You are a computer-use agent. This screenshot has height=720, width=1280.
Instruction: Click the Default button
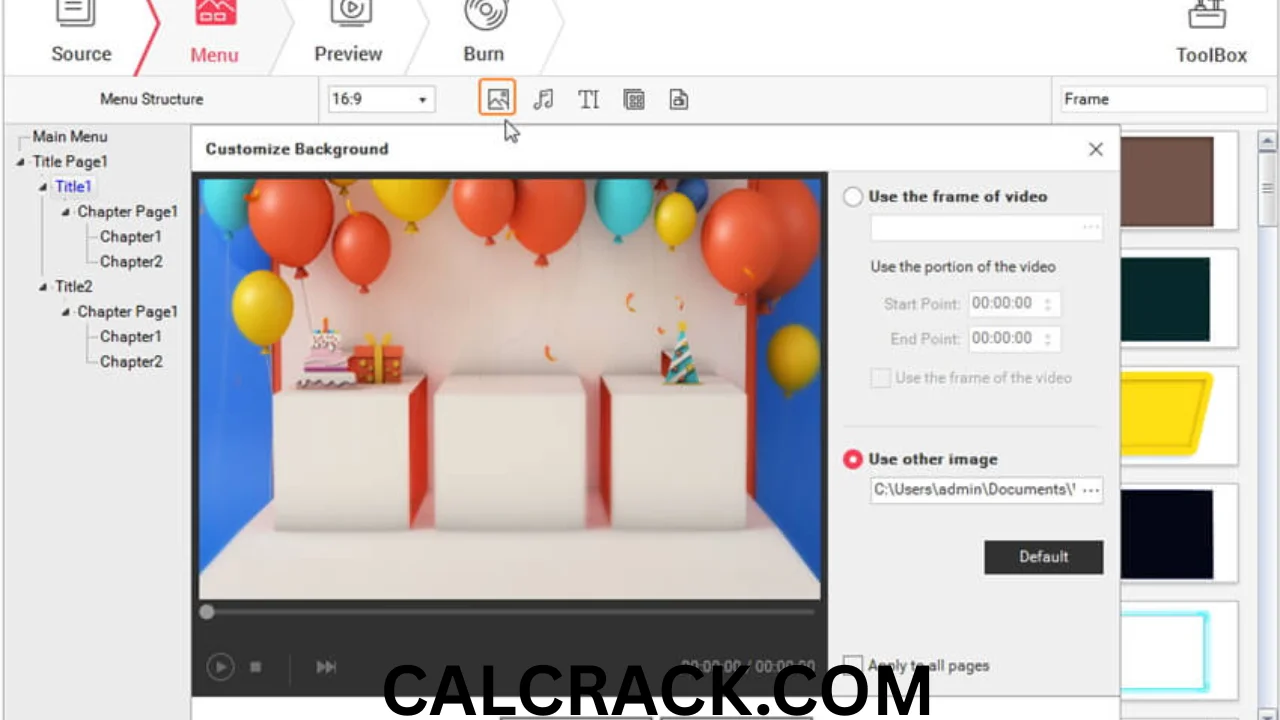click(1044, 557)
